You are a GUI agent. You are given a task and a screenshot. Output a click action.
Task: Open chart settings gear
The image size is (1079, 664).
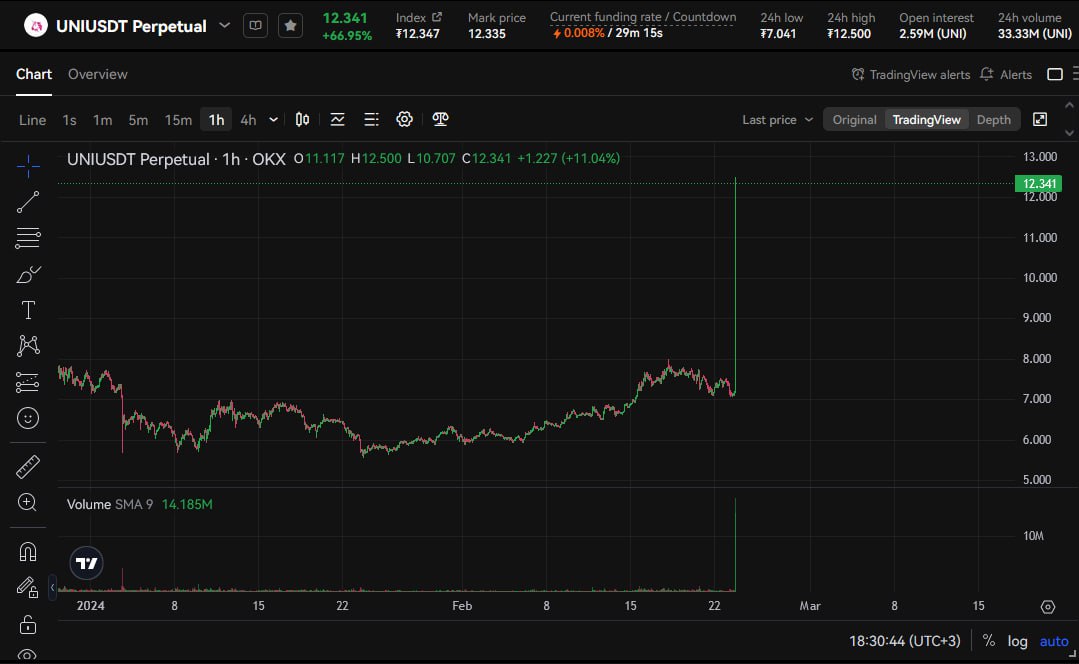tap(405, 120)
